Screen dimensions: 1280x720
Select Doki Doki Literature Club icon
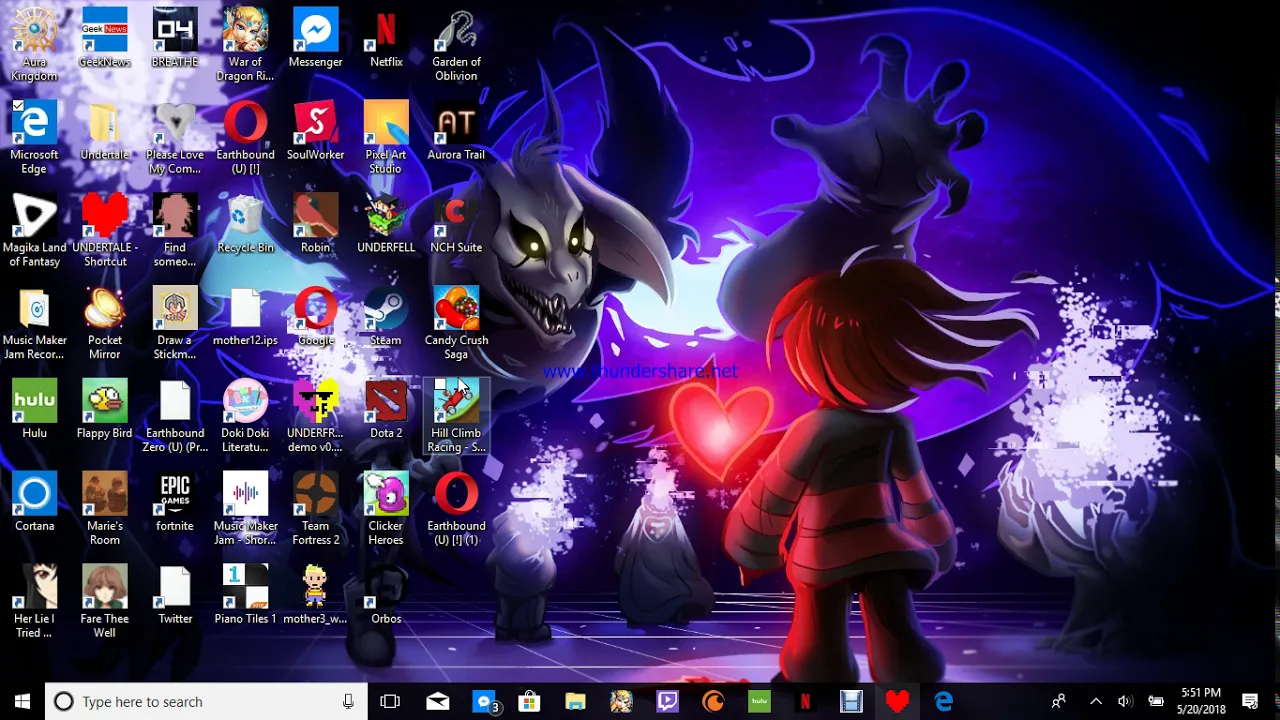(x=245, y=416)
